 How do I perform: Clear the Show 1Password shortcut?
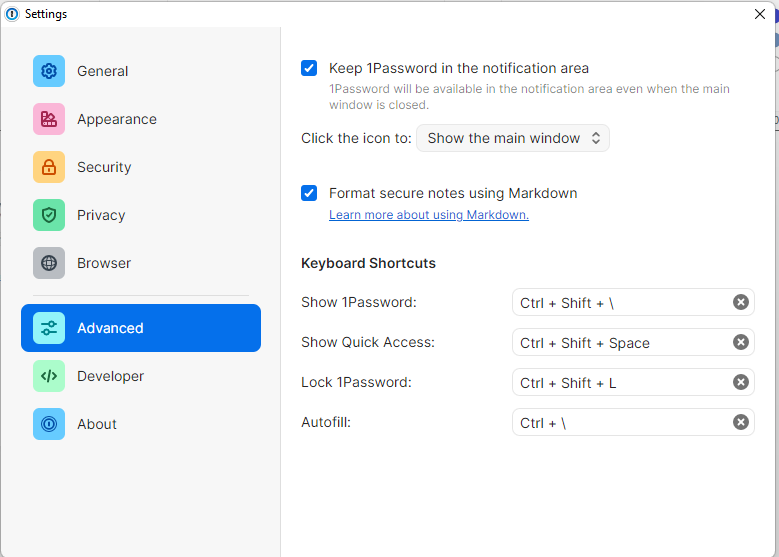[x=740, y=302]
